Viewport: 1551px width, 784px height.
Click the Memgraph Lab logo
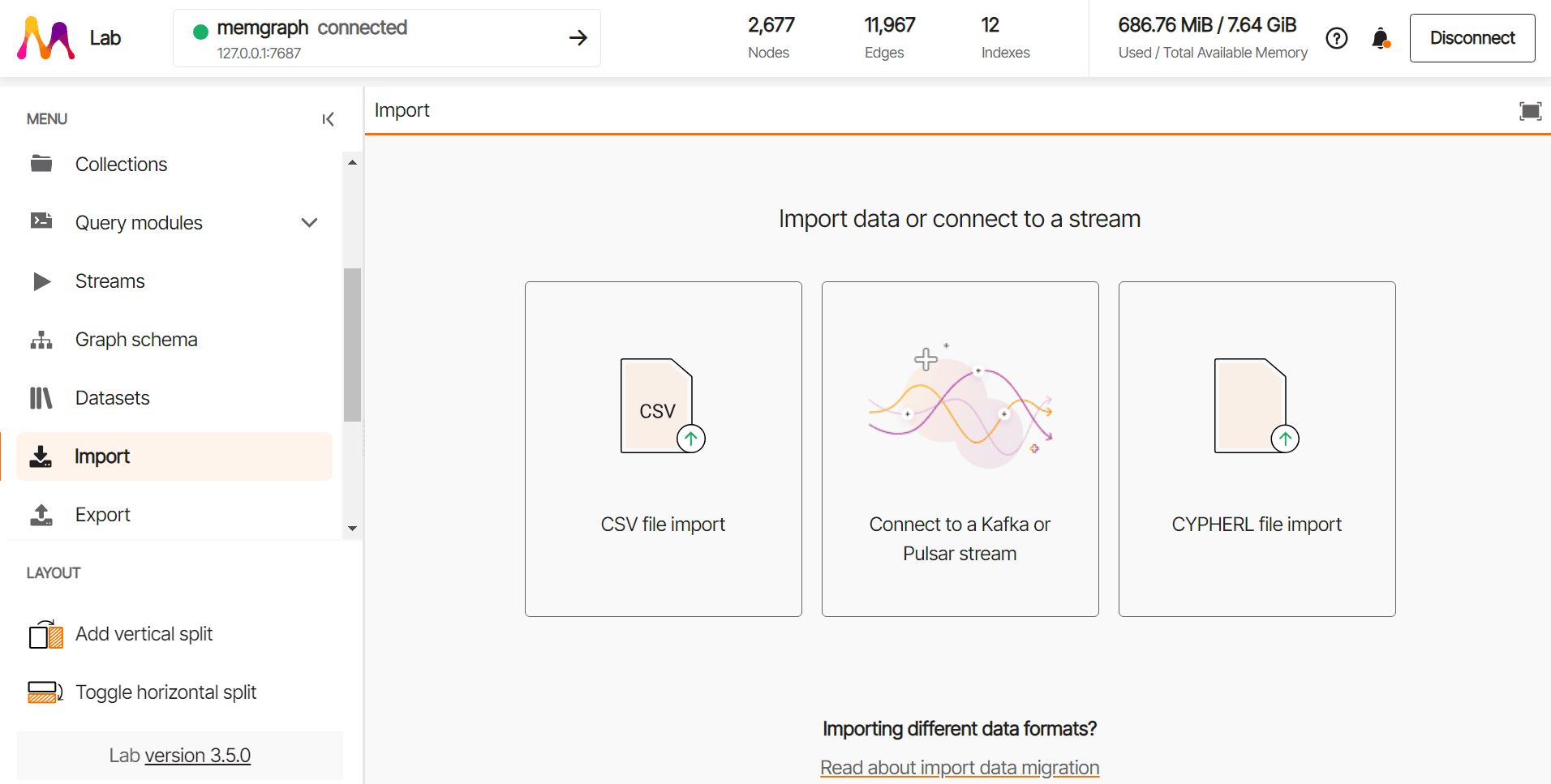coord(46,38)
